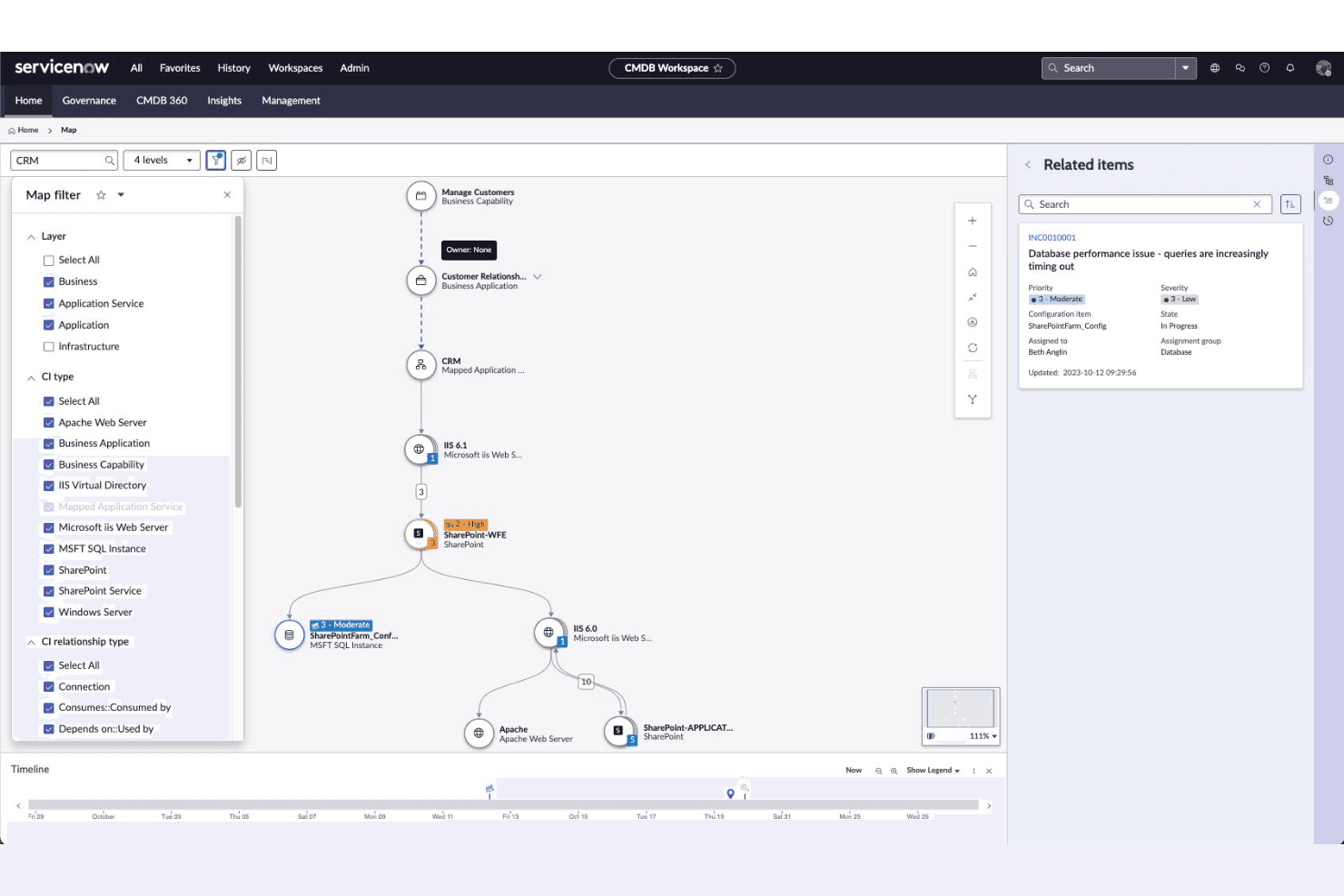The height and width of the screenshot is (896, 1344).
Task: Click the sort button in Related items
Action: tap(1290, 204)
